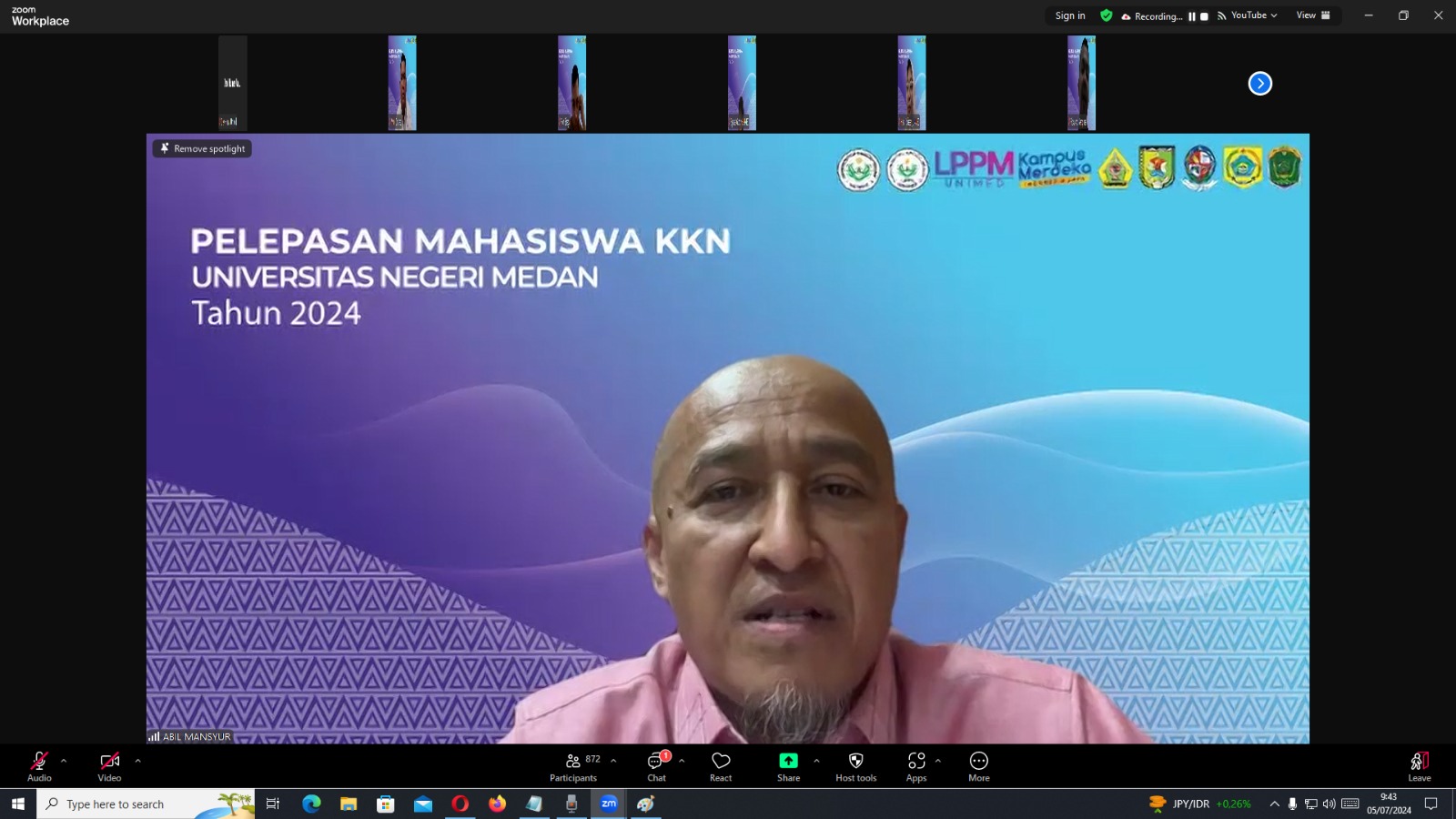1456x819 pixels.
Task: Open the Windows Start menu
Action: click(x=17, y=804)
